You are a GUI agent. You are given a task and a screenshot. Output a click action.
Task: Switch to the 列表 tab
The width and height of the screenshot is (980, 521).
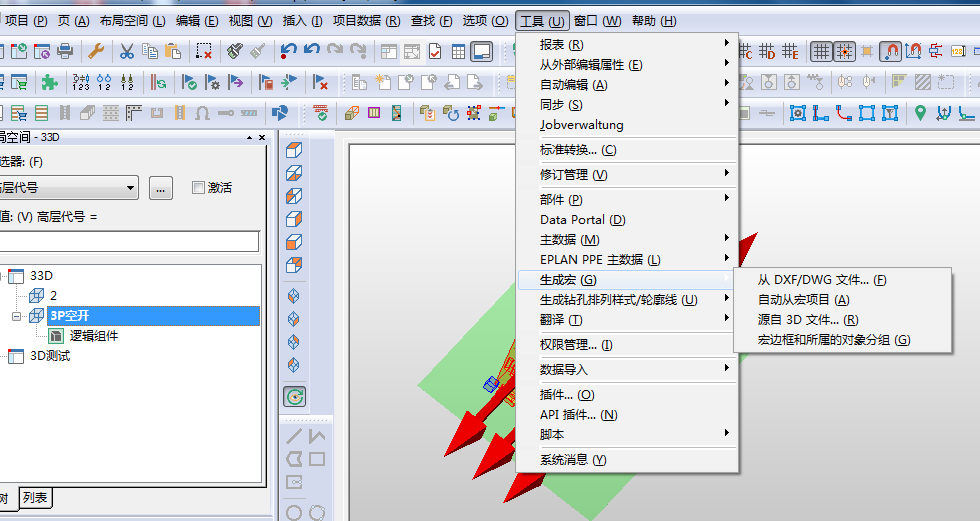coord(35,498)
